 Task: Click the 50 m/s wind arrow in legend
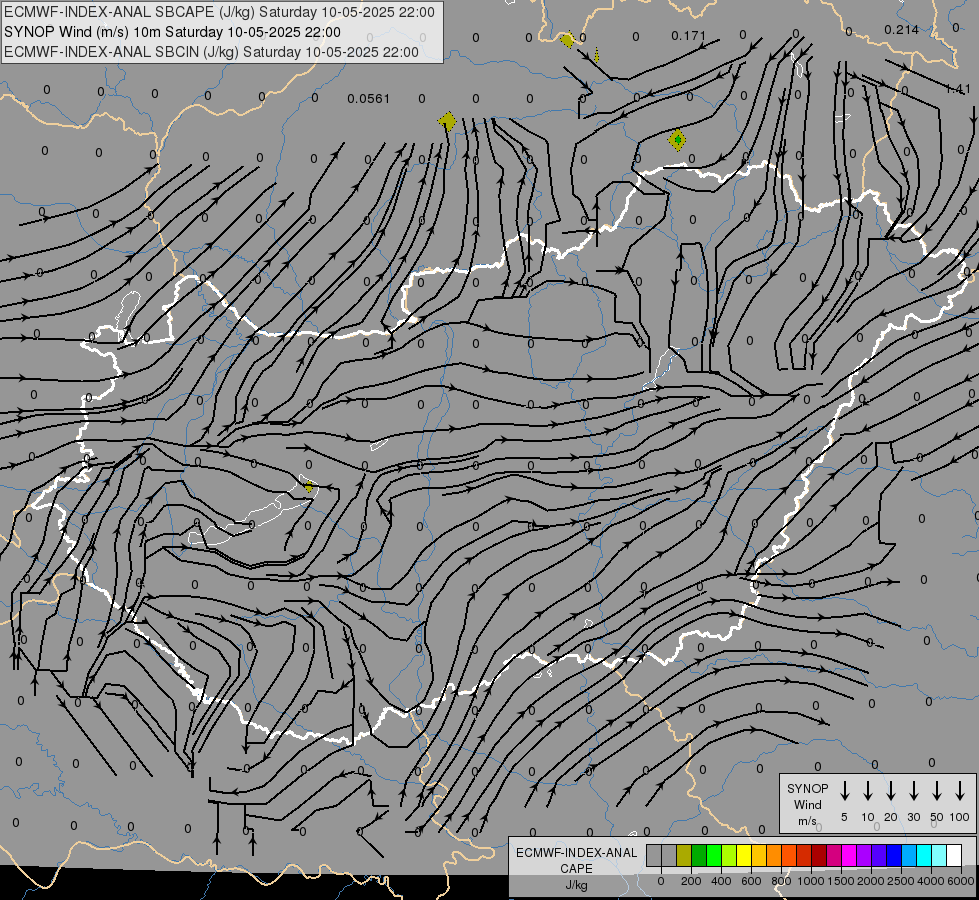(937, 791)
